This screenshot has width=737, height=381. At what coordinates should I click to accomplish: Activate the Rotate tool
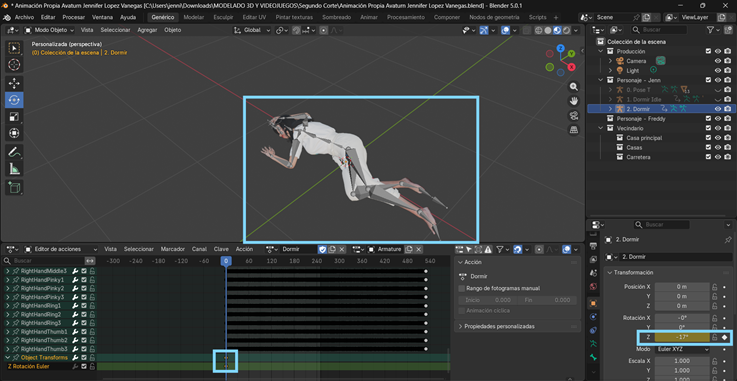(x=14, y=100)
